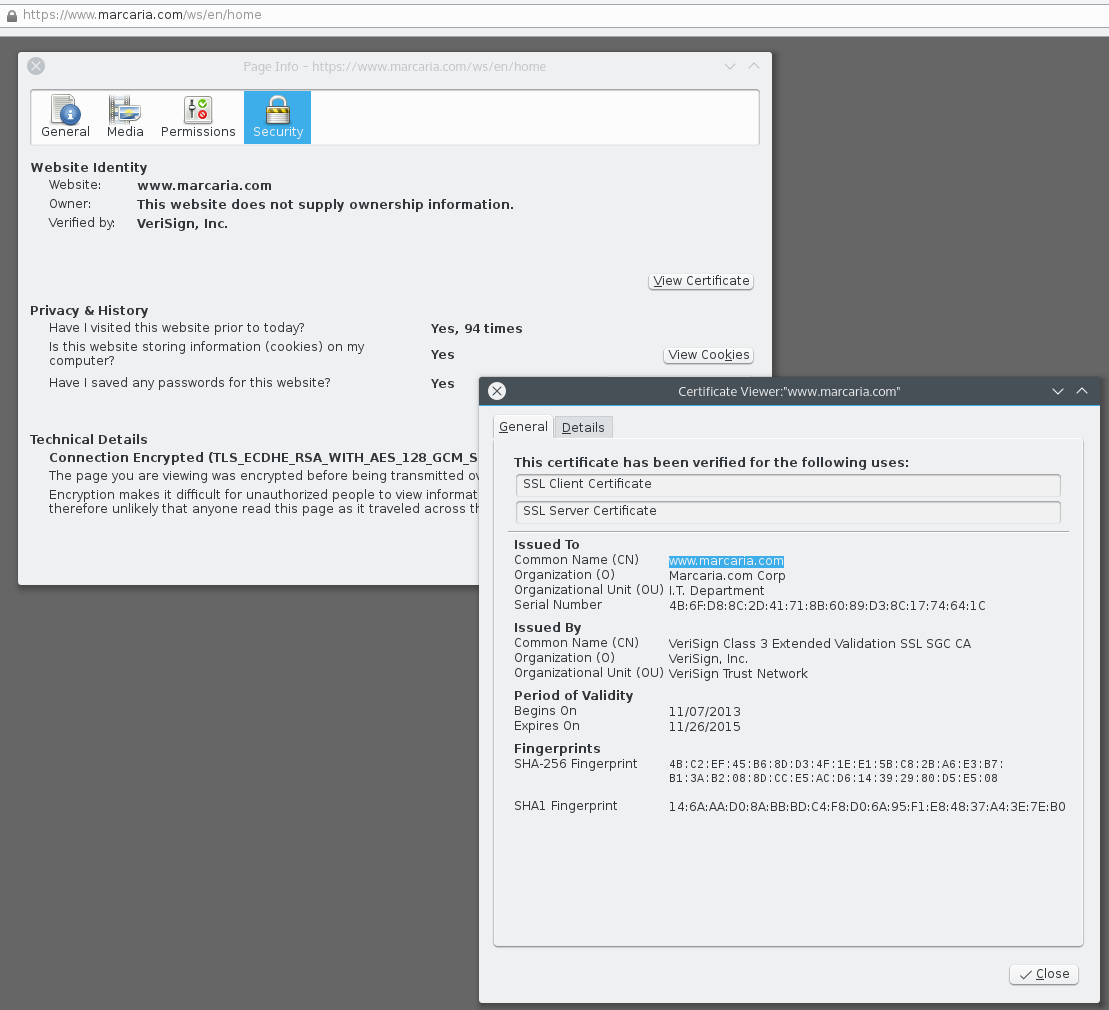Close Certificate Viewer via title bar X icon

497,391
